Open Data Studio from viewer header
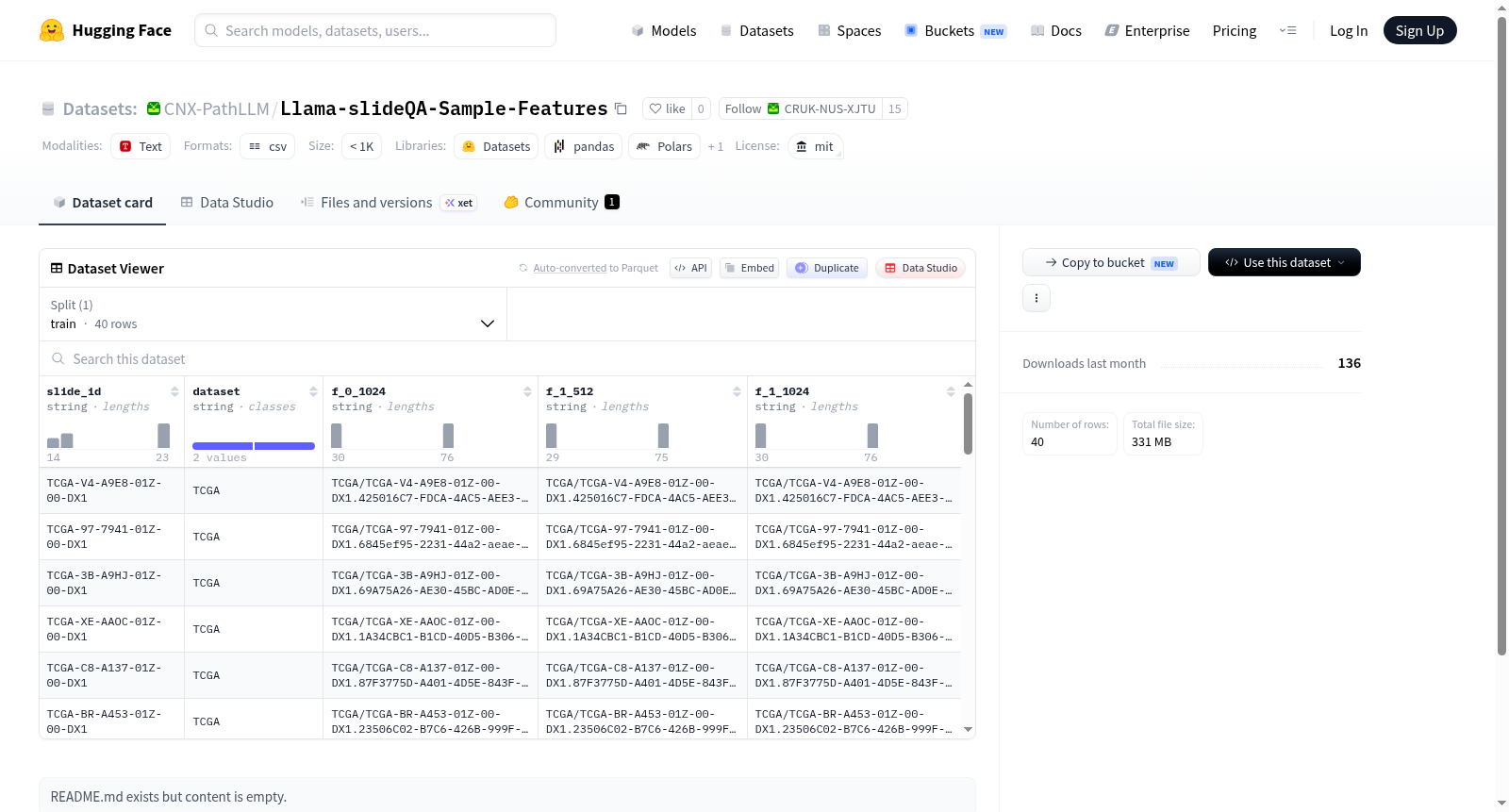The width and height of the screenshot is (1509, 812). click(920, 268)
